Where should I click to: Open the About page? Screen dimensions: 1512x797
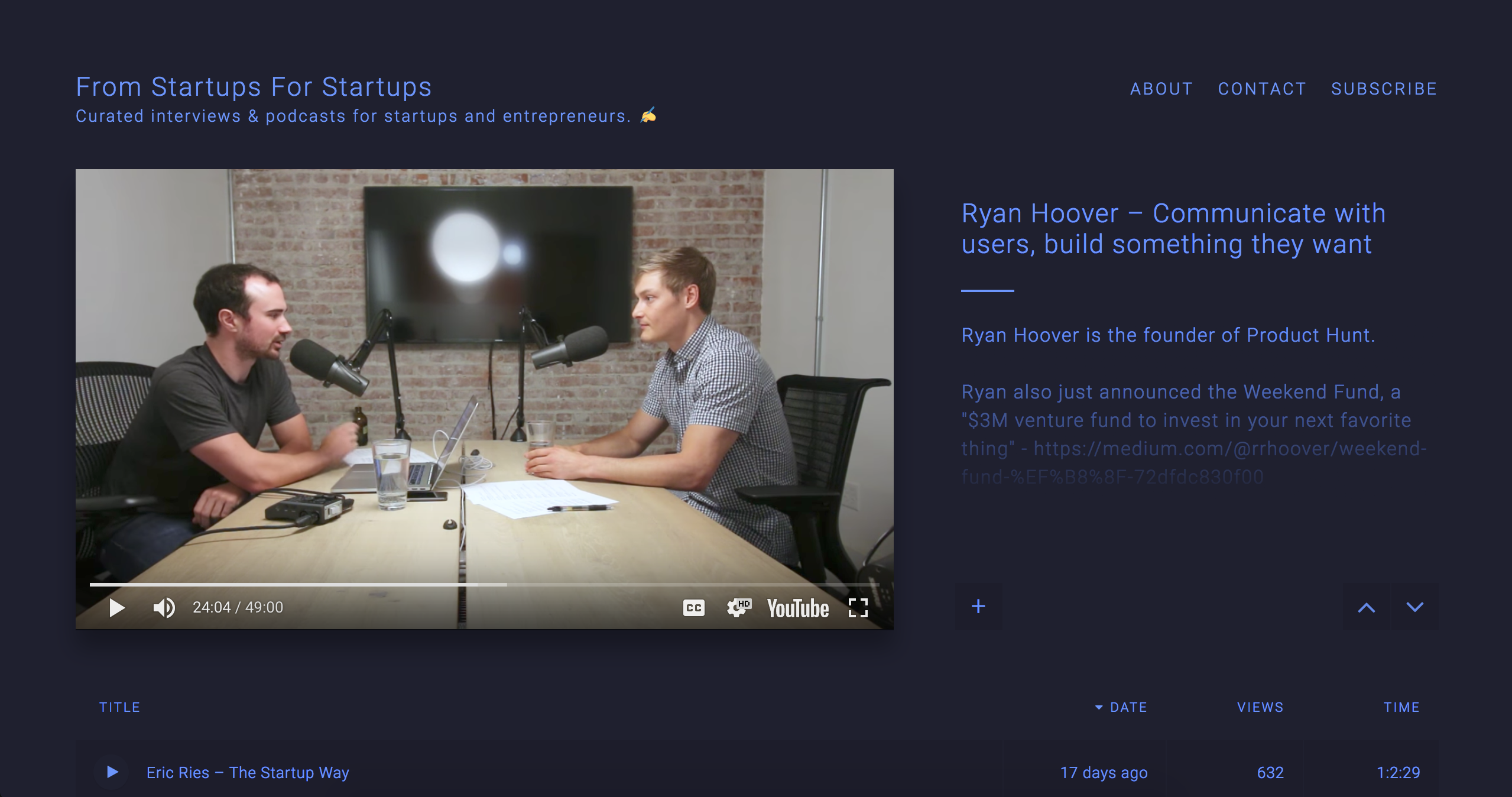1161,89
